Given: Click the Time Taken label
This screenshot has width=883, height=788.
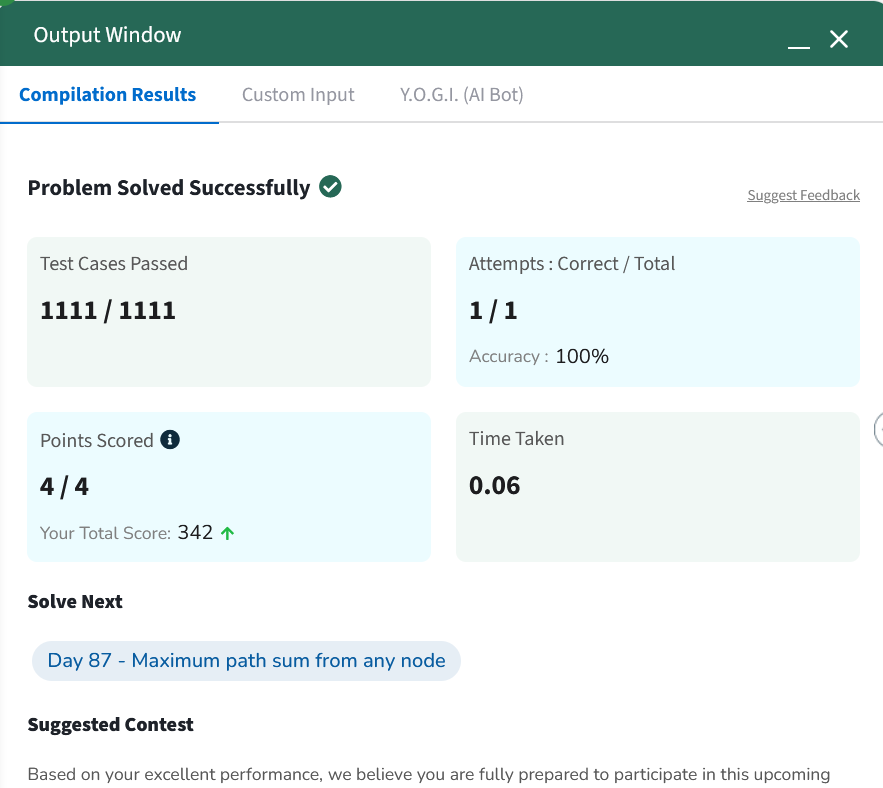Looking at the screenshot, I should [x=516, y=438].
